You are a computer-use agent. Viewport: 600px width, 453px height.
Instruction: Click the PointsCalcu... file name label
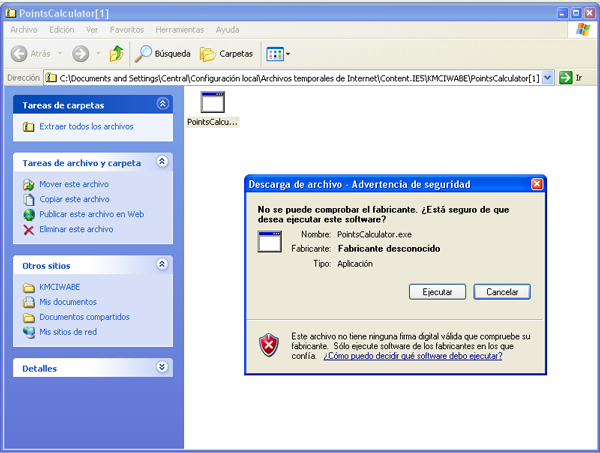[x=212, y=122]
